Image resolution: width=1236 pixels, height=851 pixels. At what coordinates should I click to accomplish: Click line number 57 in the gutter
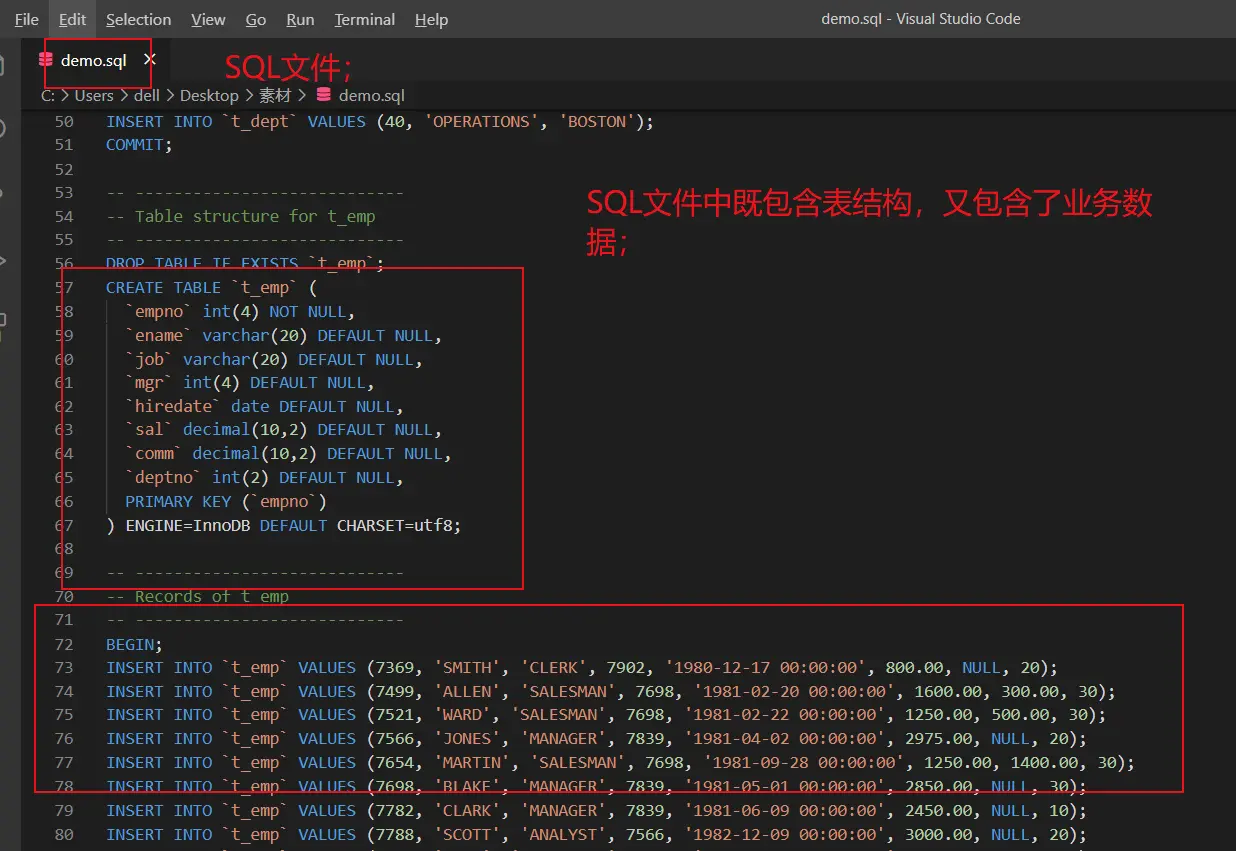(63, 288)
